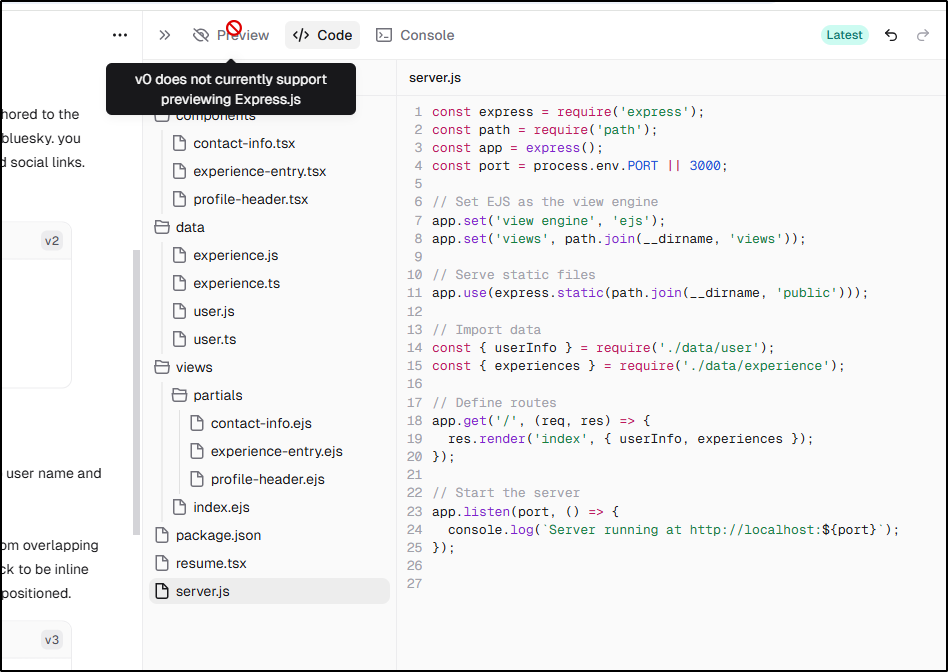The width and height of the screenshot is (948, 672).
Task: Click the v2 version badge
Action: pos(52,241)
